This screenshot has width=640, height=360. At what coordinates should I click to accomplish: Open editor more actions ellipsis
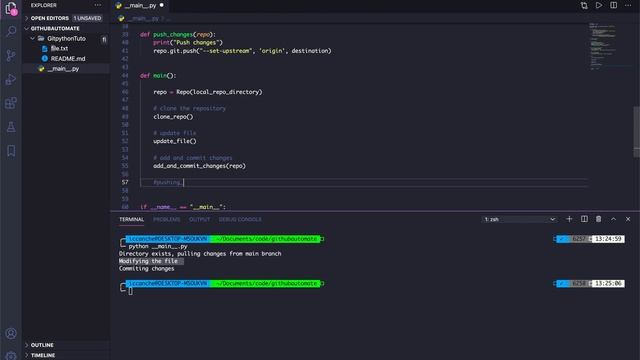tap(628, 5)
